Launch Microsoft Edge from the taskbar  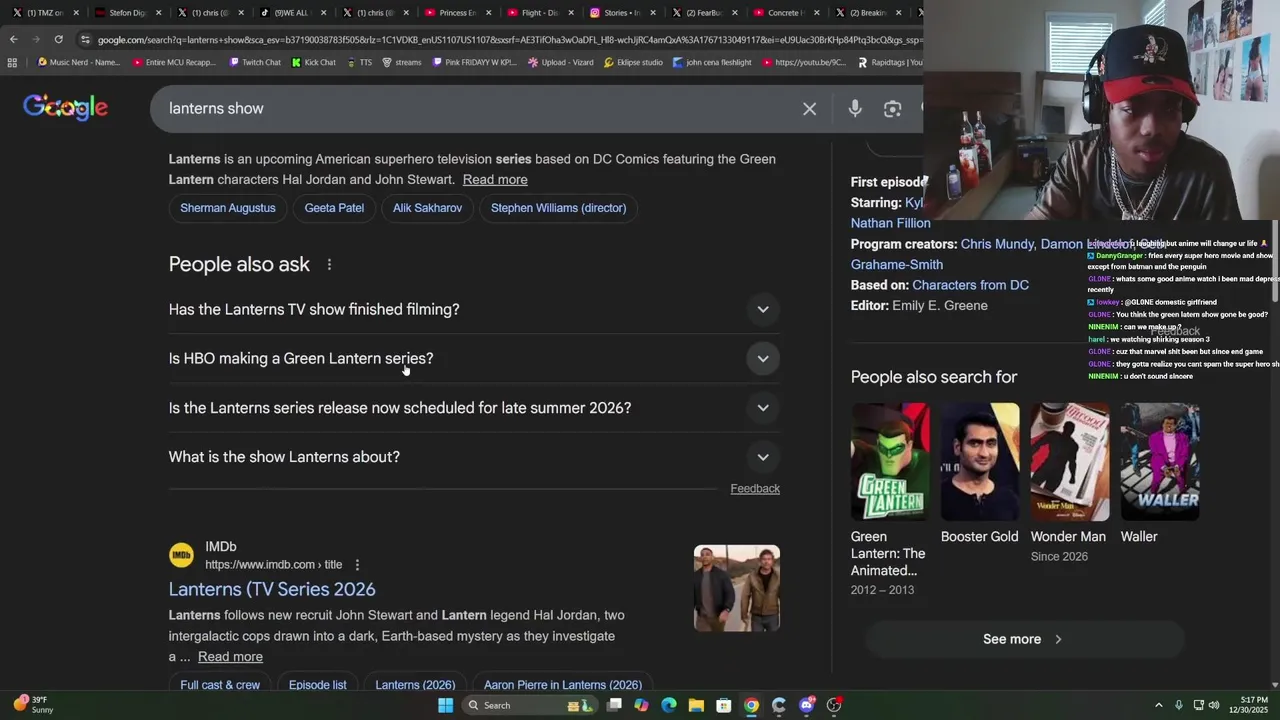point(669,705)
